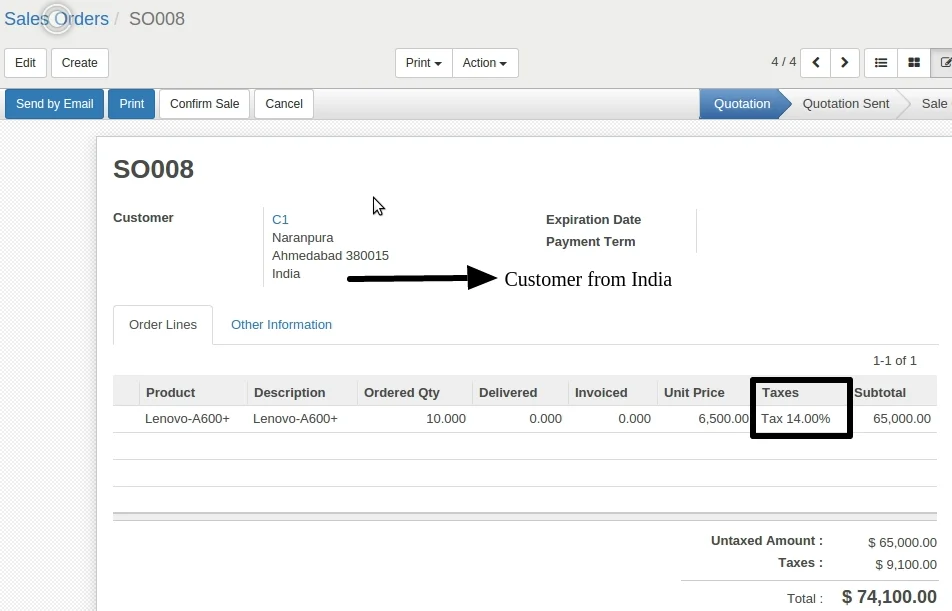Open the Print dropdown menu
Image resolution: width=952 pixels, height=611 pixels.
(422, 62)
